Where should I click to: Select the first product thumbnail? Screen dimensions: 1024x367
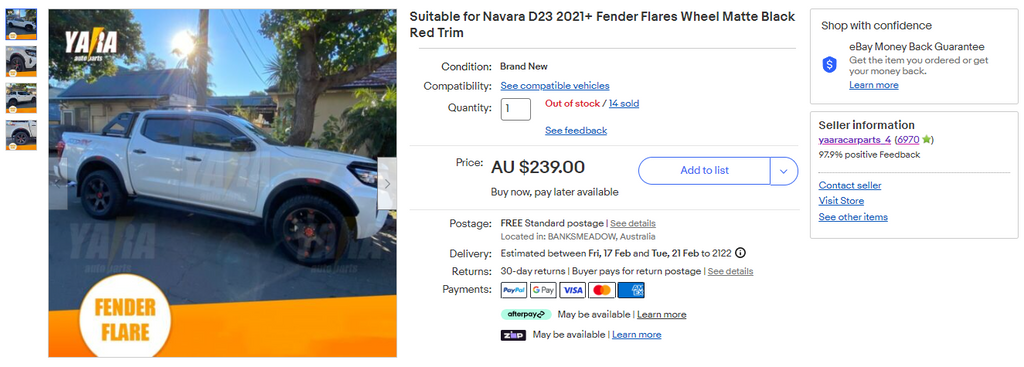[22, 24]
